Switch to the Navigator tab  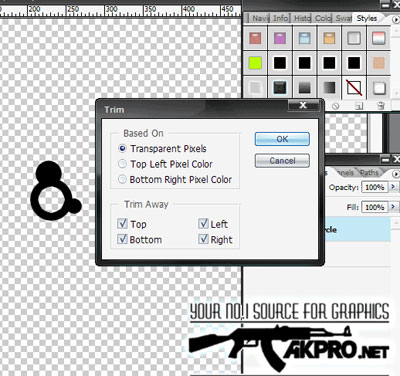click(x=259, y=18)
